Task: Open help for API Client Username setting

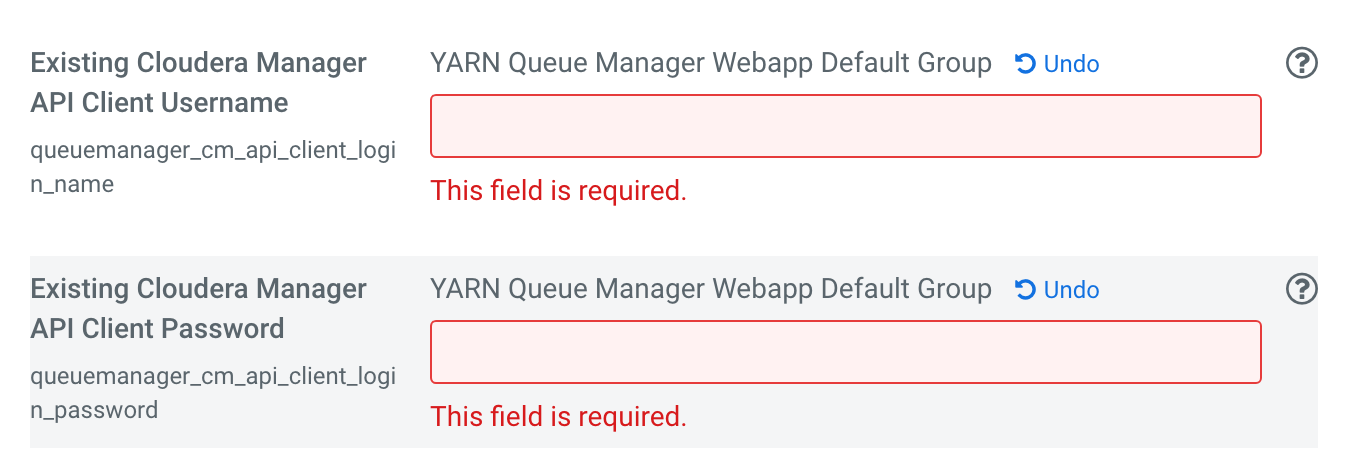Action: (x=1300, y=64)
